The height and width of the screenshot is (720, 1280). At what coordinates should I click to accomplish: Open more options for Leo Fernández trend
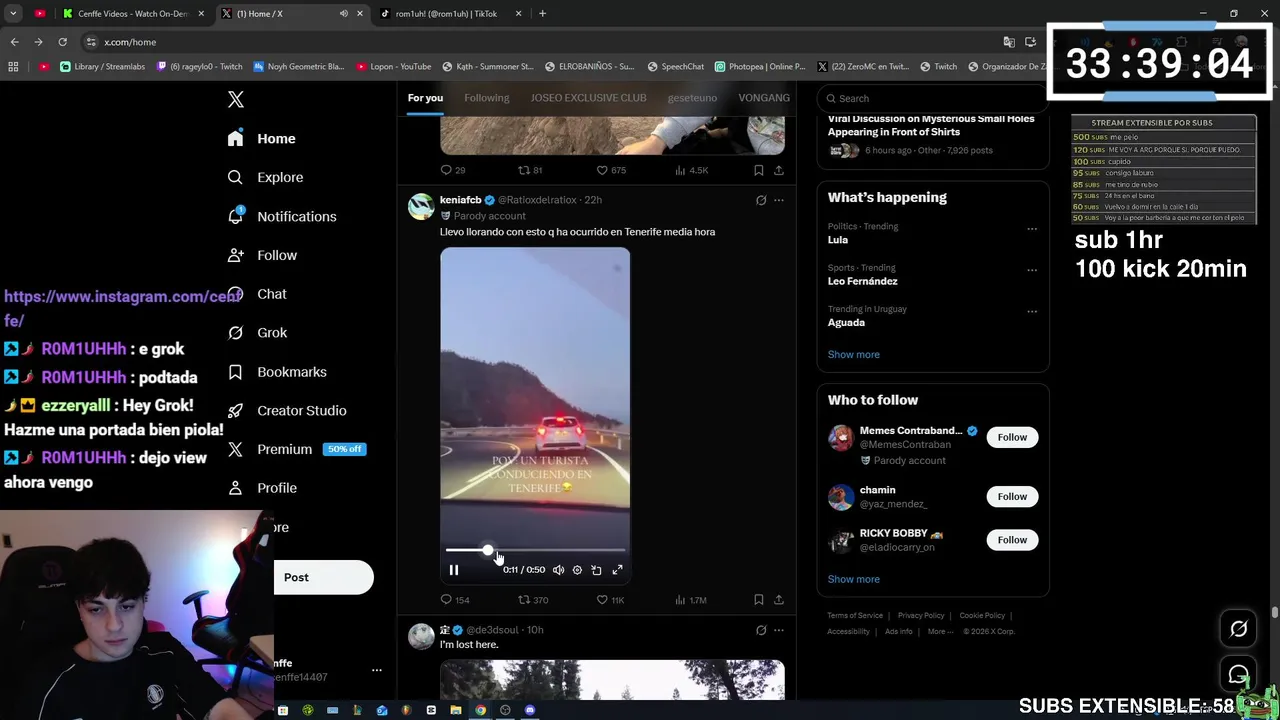click(x=1032, y=270)
